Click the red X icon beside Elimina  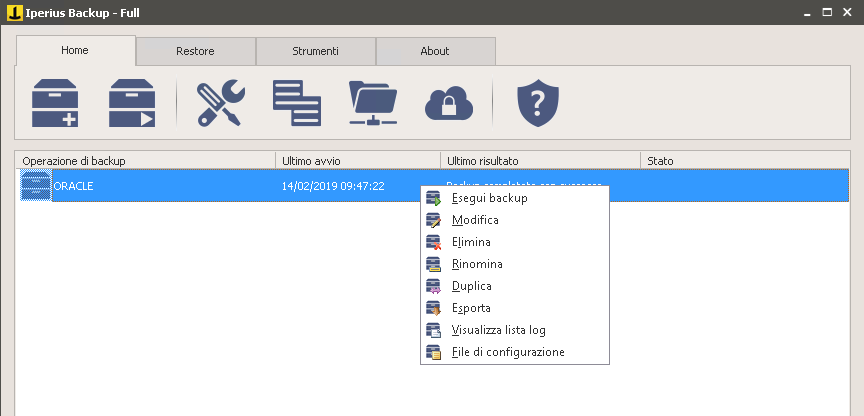click(x=434, y=242)
